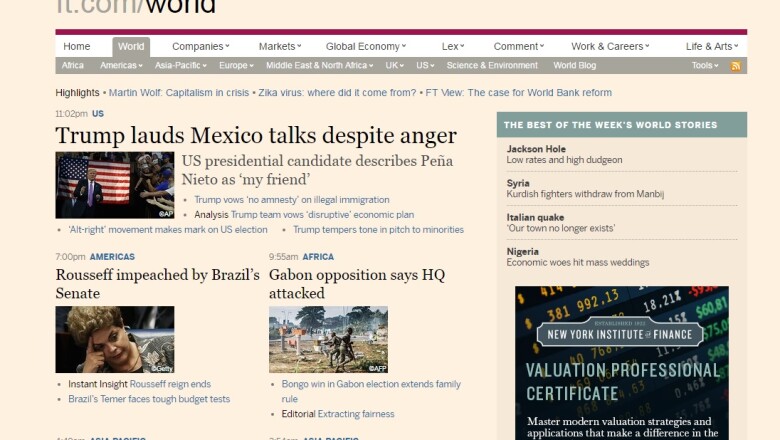780x440 pixels.
Task: Open Jackson Hole story
Action: [x=564, y=154]
